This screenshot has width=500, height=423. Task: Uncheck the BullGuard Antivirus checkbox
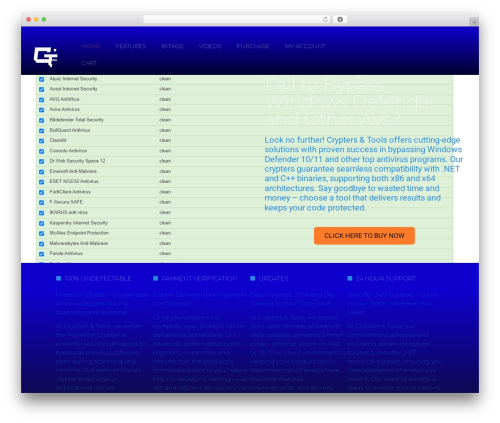coord(42,131)
